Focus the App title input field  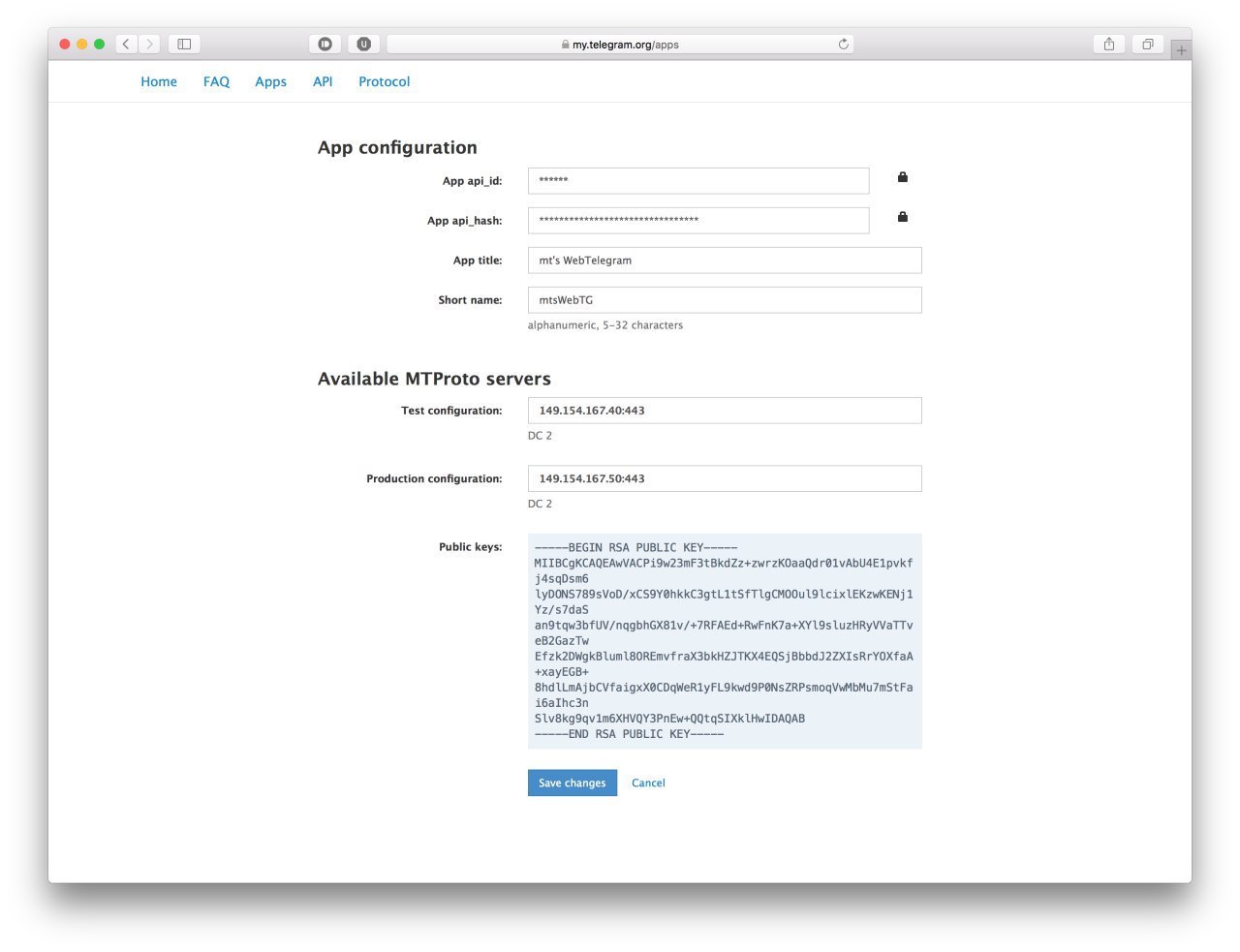point(724,261)
